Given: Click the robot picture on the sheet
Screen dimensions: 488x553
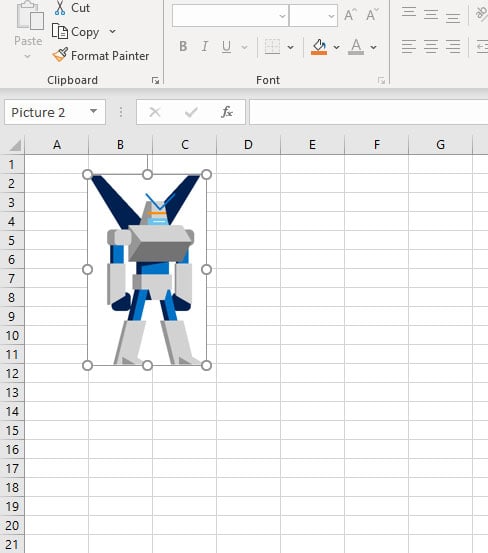Looking at the screenshot, I should pos(147,270).
